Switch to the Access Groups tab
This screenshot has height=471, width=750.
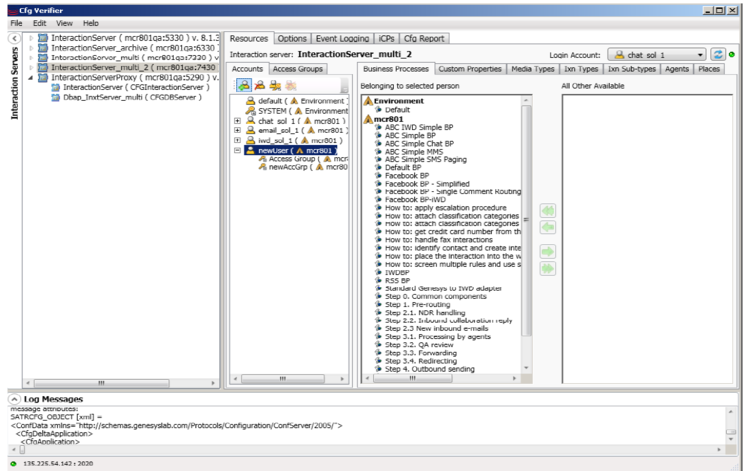298,69
